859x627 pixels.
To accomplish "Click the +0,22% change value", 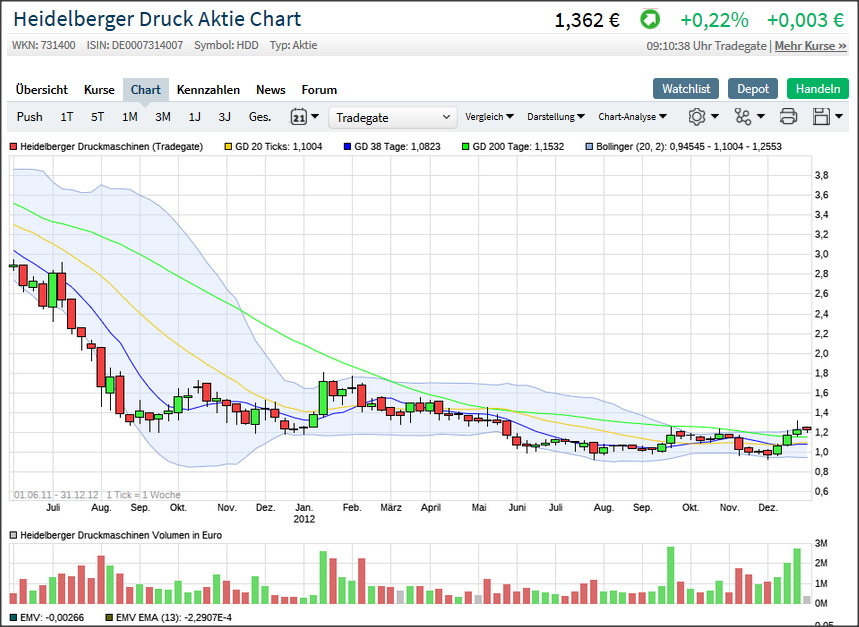I will [x=714, y=20].
